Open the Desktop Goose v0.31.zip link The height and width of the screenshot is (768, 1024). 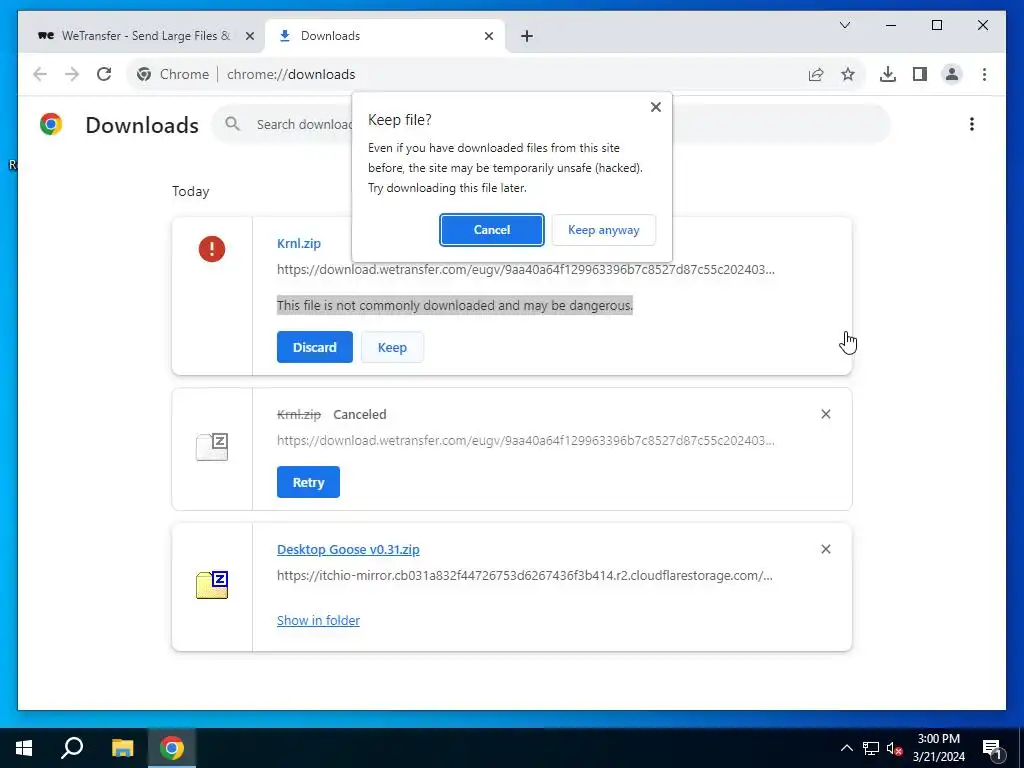[x=348, y=549]
